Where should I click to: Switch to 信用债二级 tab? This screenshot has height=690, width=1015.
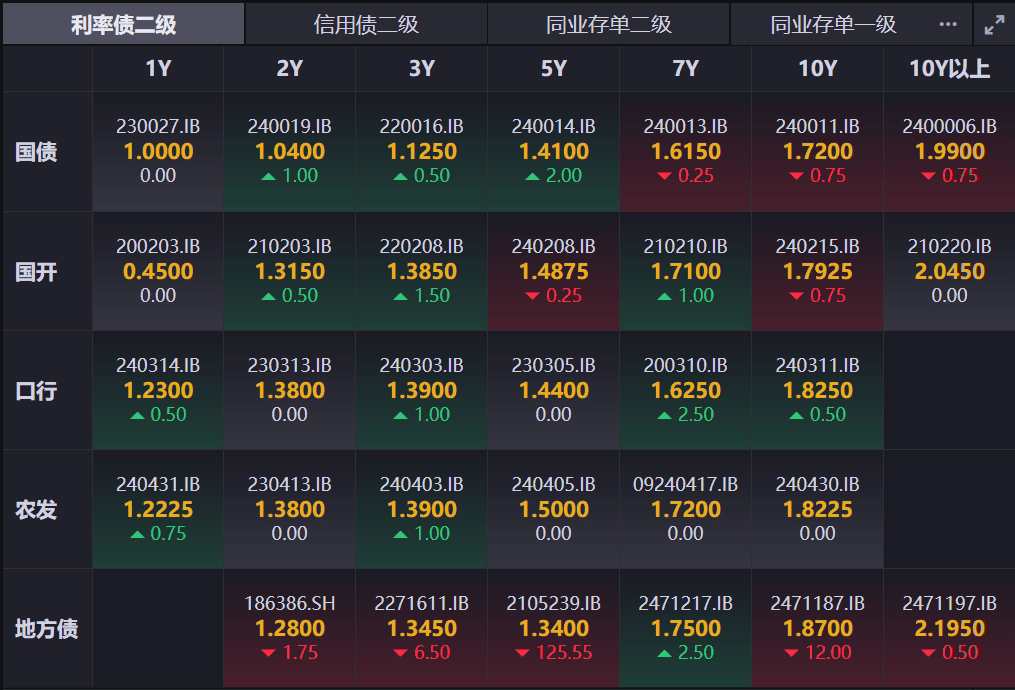click(366, 25)
